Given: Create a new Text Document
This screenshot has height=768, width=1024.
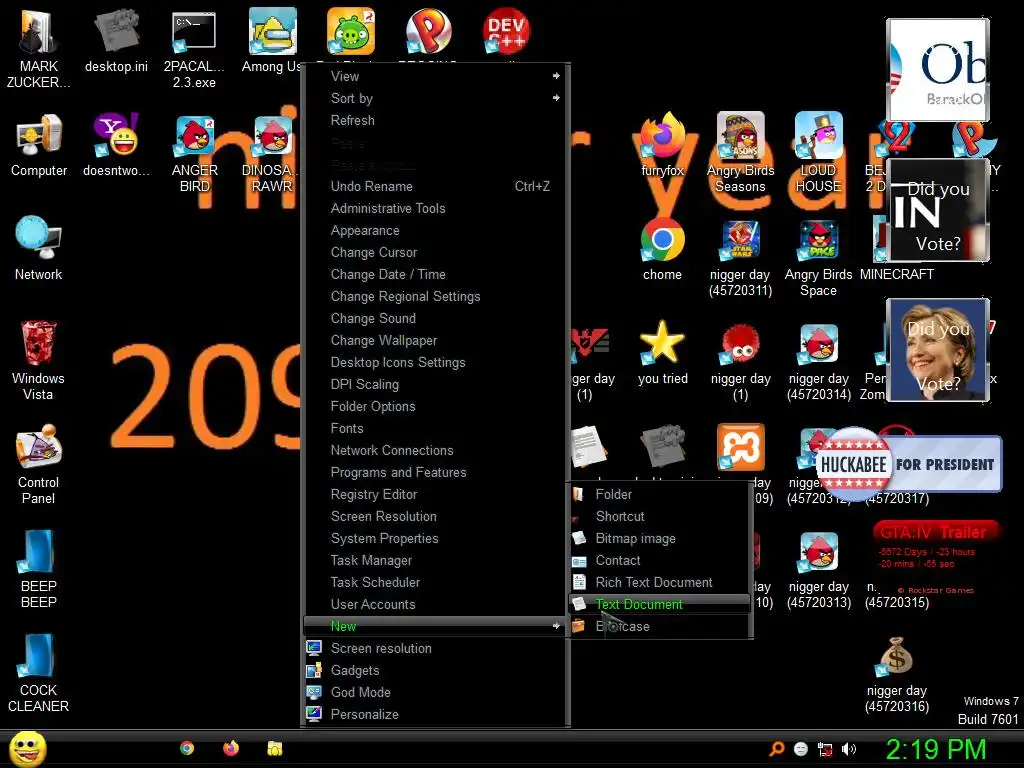Looking at the screenshot, I should pos(660,604).
